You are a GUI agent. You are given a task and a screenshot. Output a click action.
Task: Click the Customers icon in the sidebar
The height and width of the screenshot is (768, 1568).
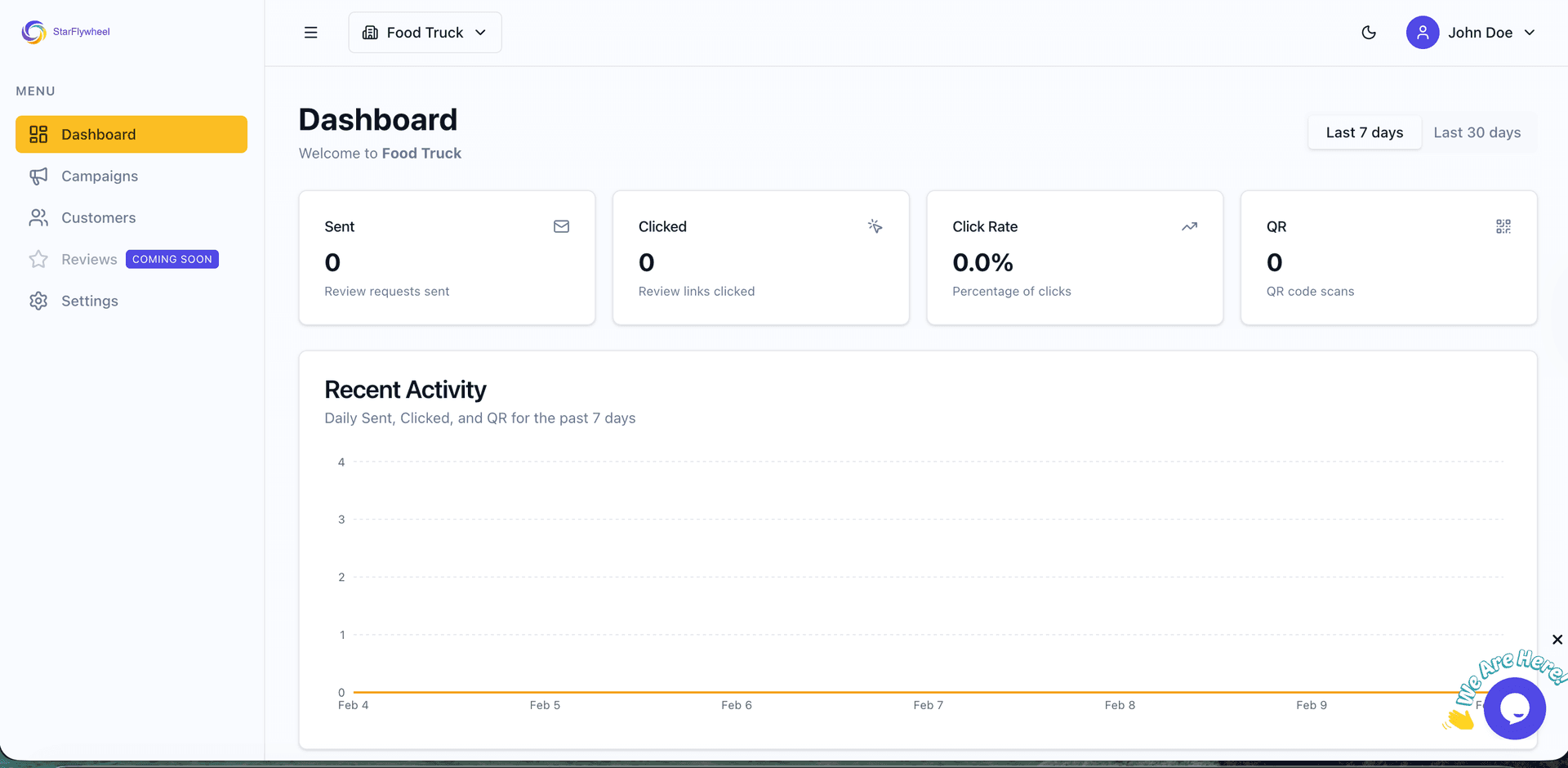click(38, 217)
